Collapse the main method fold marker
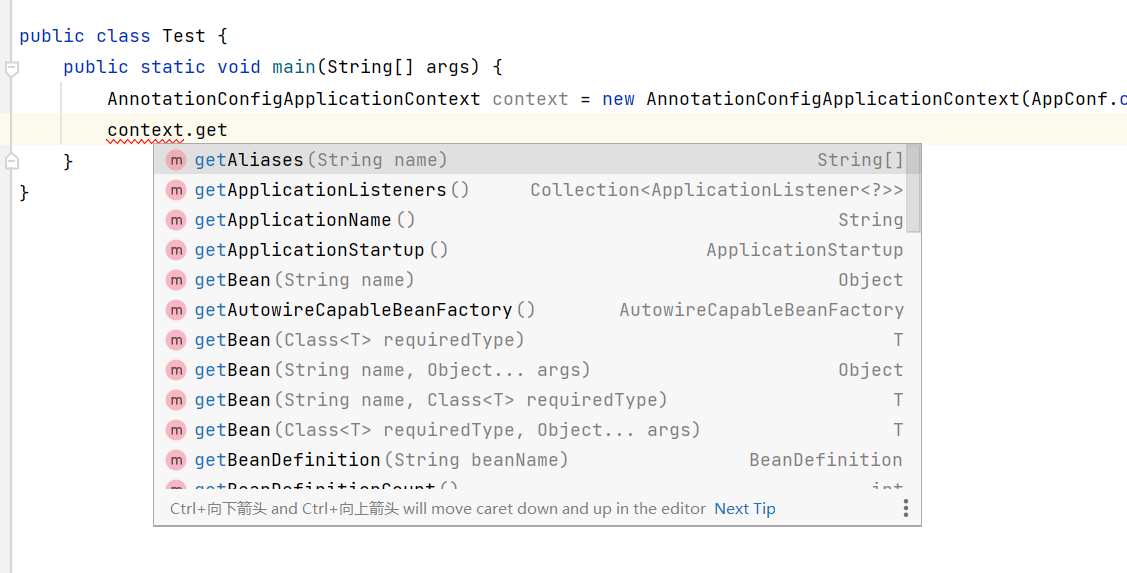This screenshot has width=1127, height=573. (x=12, y=68)
